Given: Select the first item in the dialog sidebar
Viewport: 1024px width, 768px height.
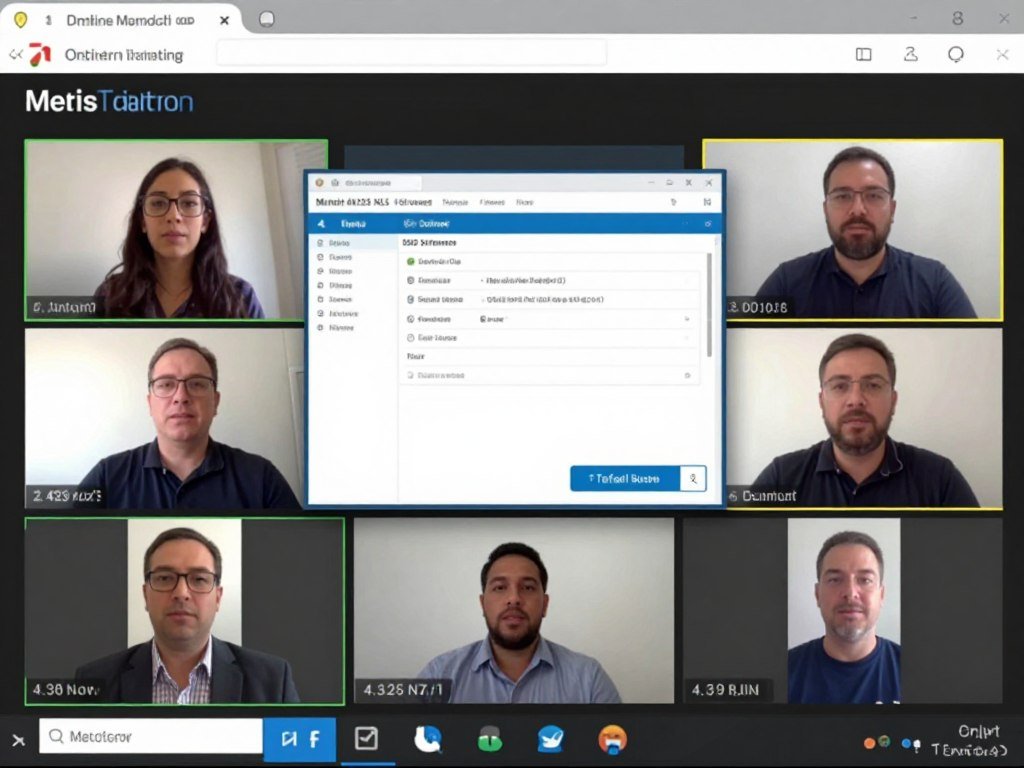Looking at the screenshot, I should pyautogui.click(x=340, y=243).
